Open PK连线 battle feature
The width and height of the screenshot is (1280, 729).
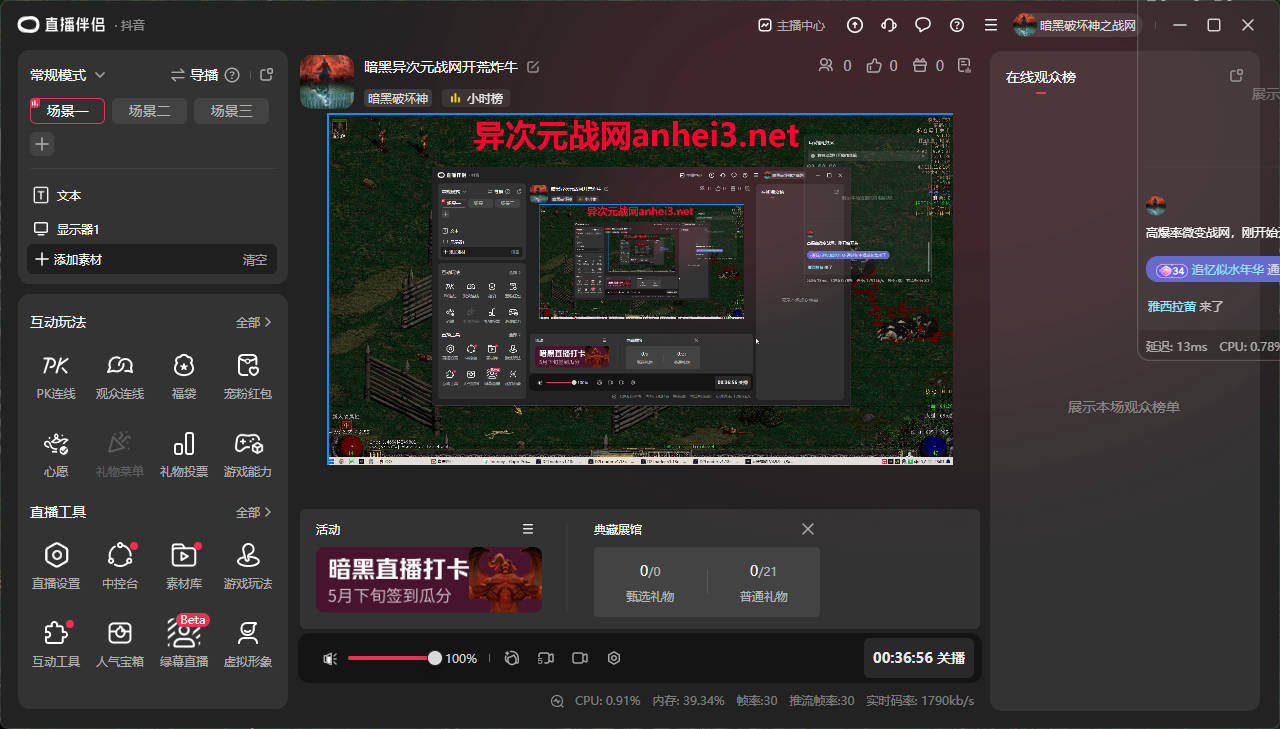pyautogui.click(x=56, y=376)
